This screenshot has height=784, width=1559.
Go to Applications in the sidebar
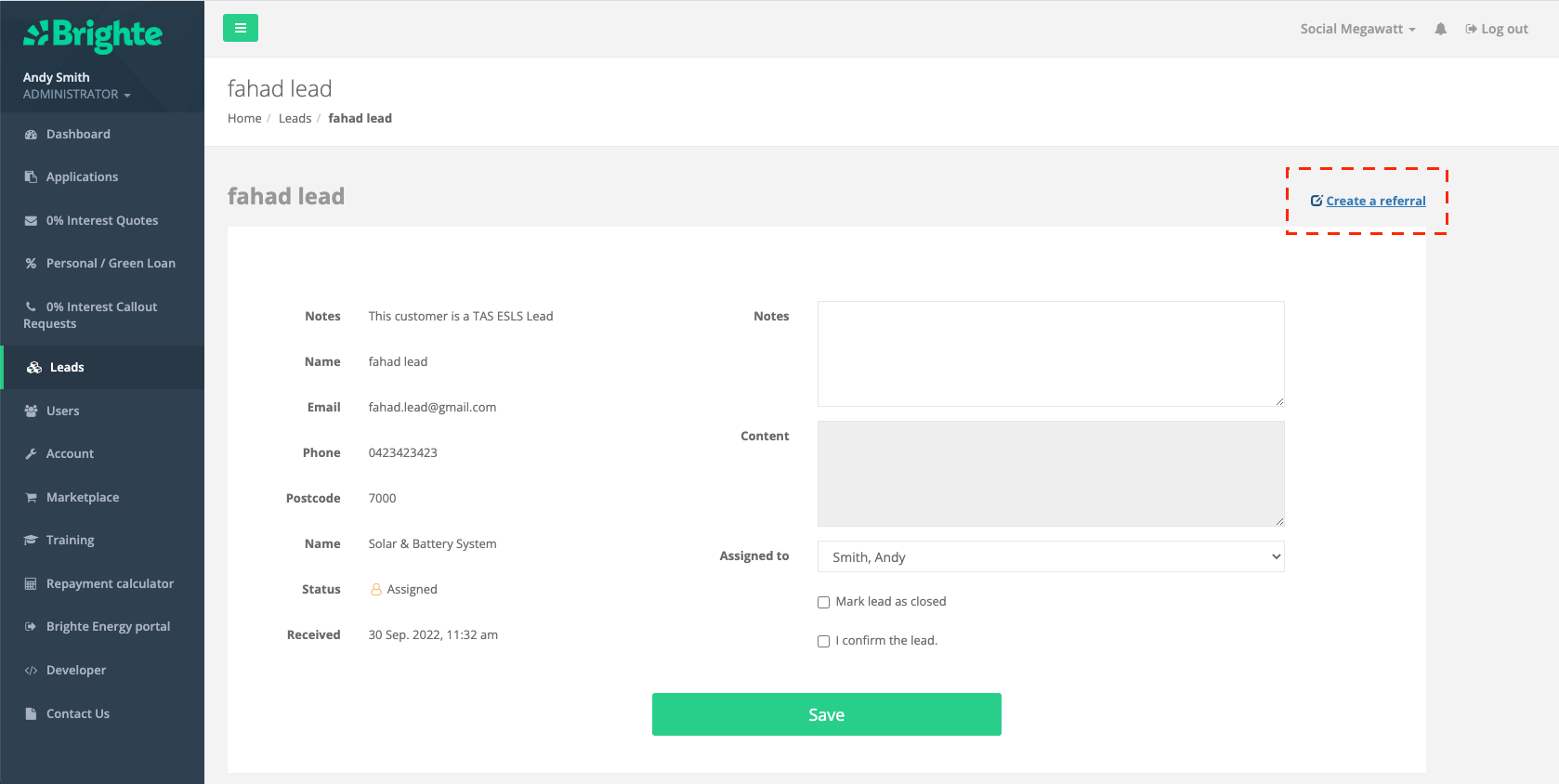tap(82, 177)
